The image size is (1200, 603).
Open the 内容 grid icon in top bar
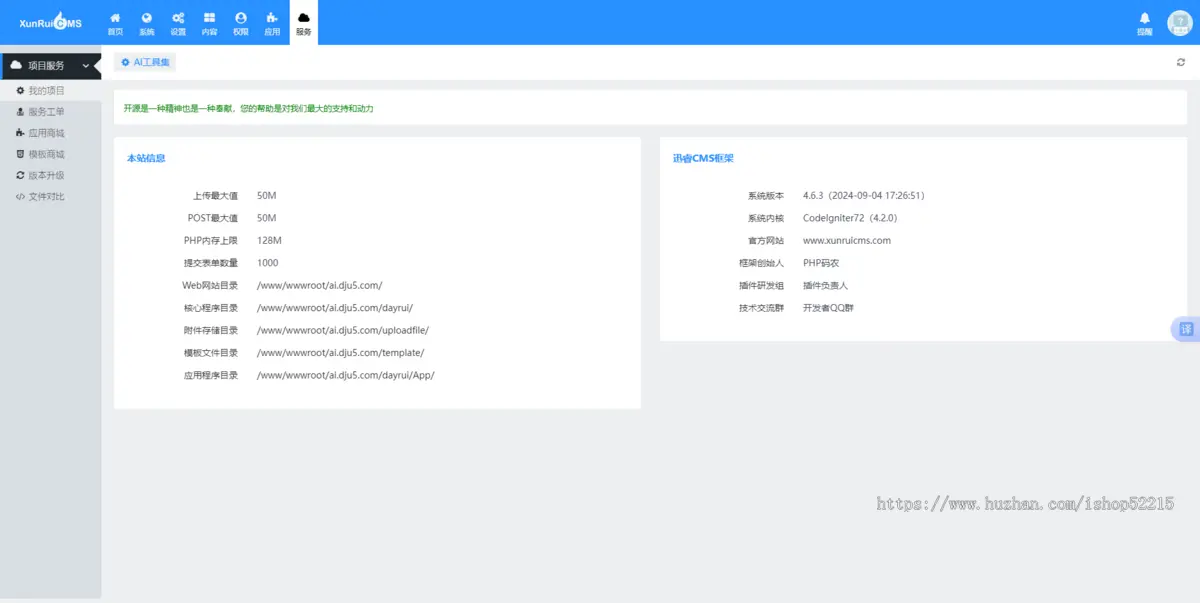tap(209, 17)
